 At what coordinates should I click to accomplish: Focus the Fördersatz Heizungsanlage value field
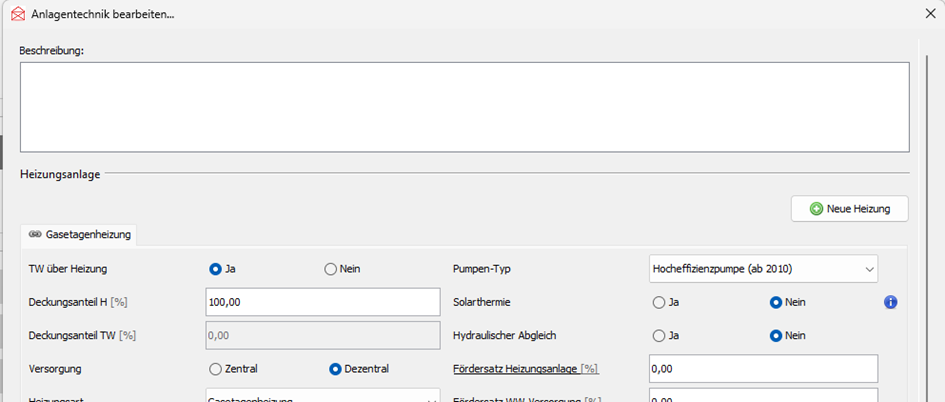click(x=763, y=368)
